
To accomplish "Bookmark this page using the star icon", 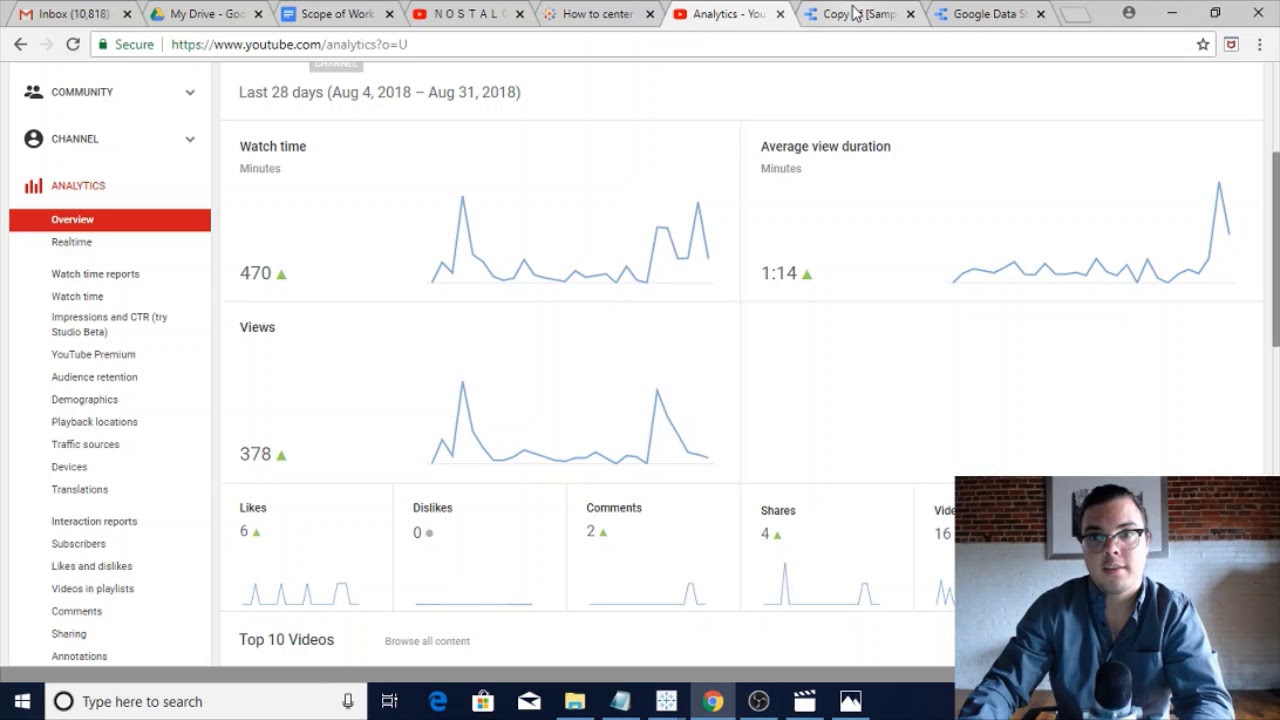I will (1203, 44).
